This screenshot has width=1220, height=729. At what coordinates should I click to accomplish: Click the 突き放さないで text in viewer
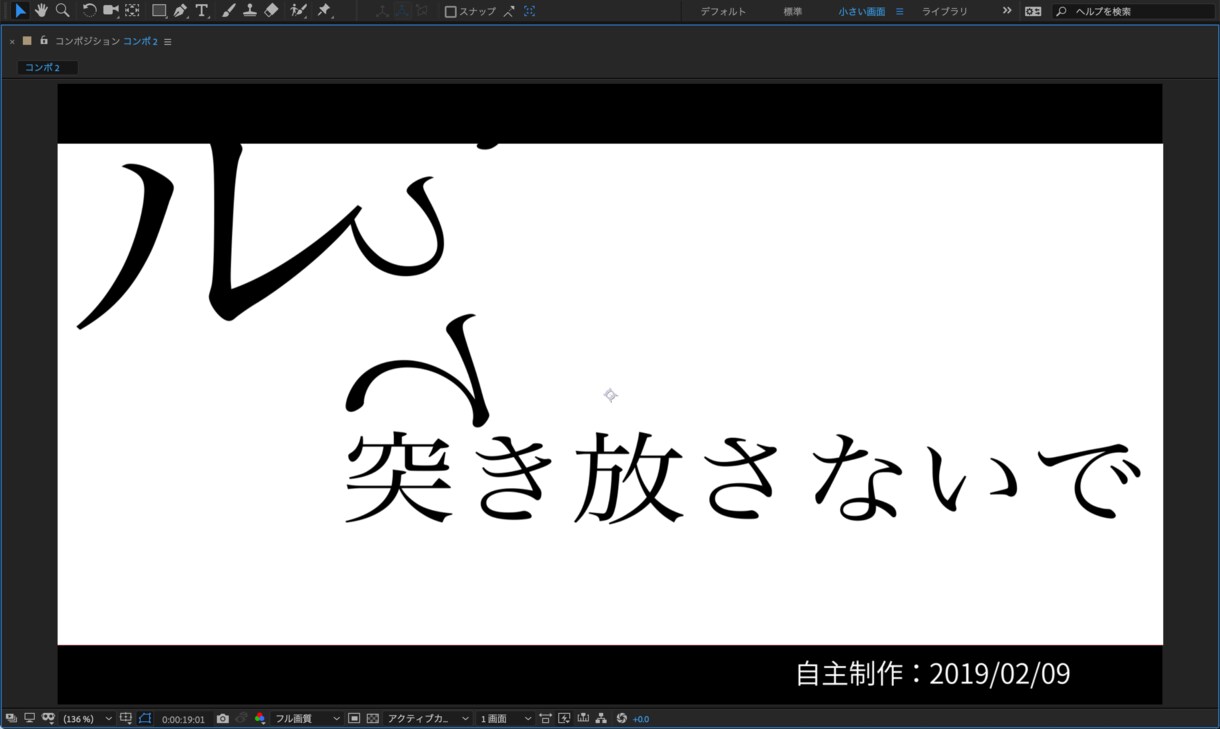(742, 479)
